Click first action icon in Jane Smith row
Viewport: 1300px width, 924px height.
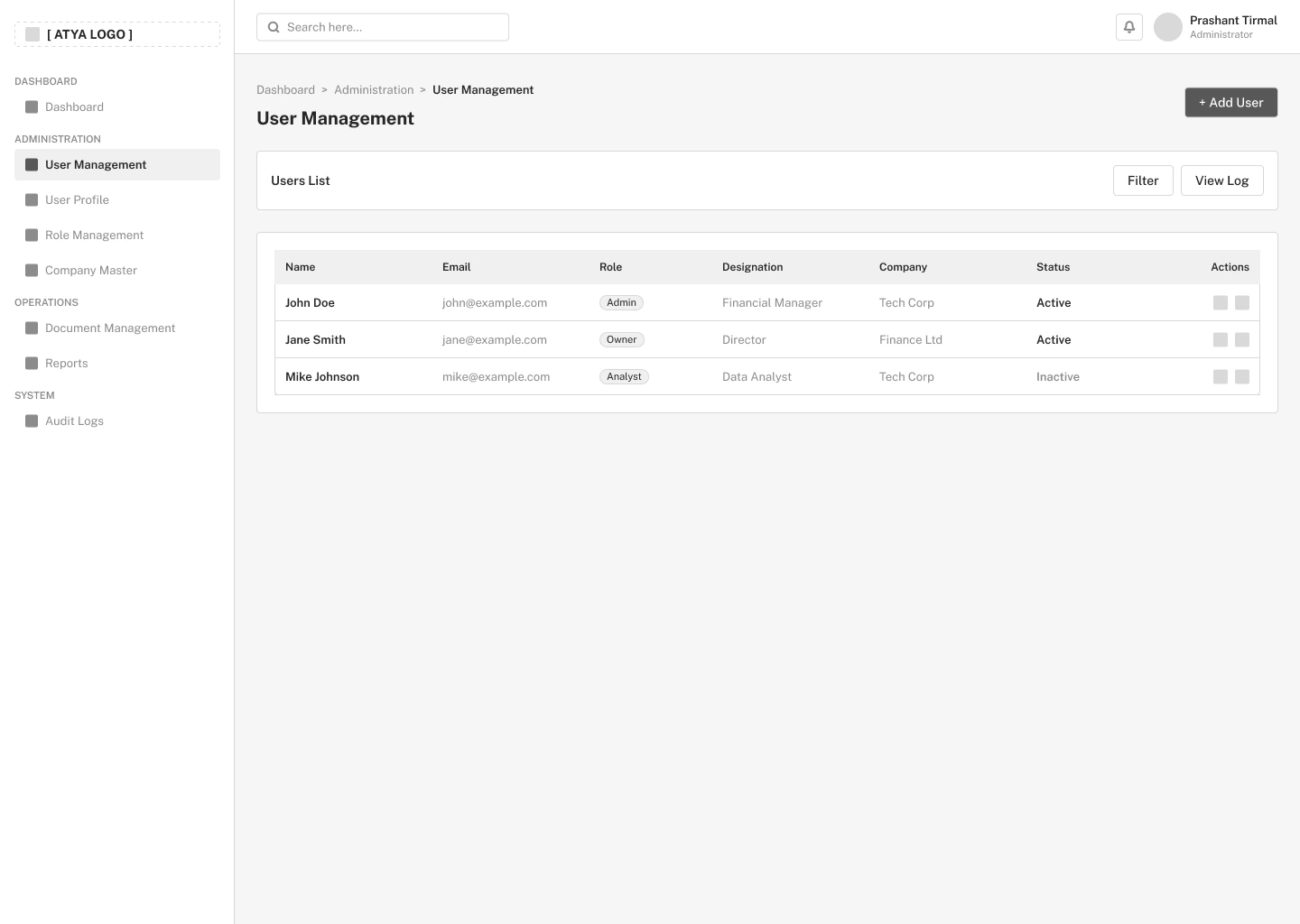[1221, 340]
